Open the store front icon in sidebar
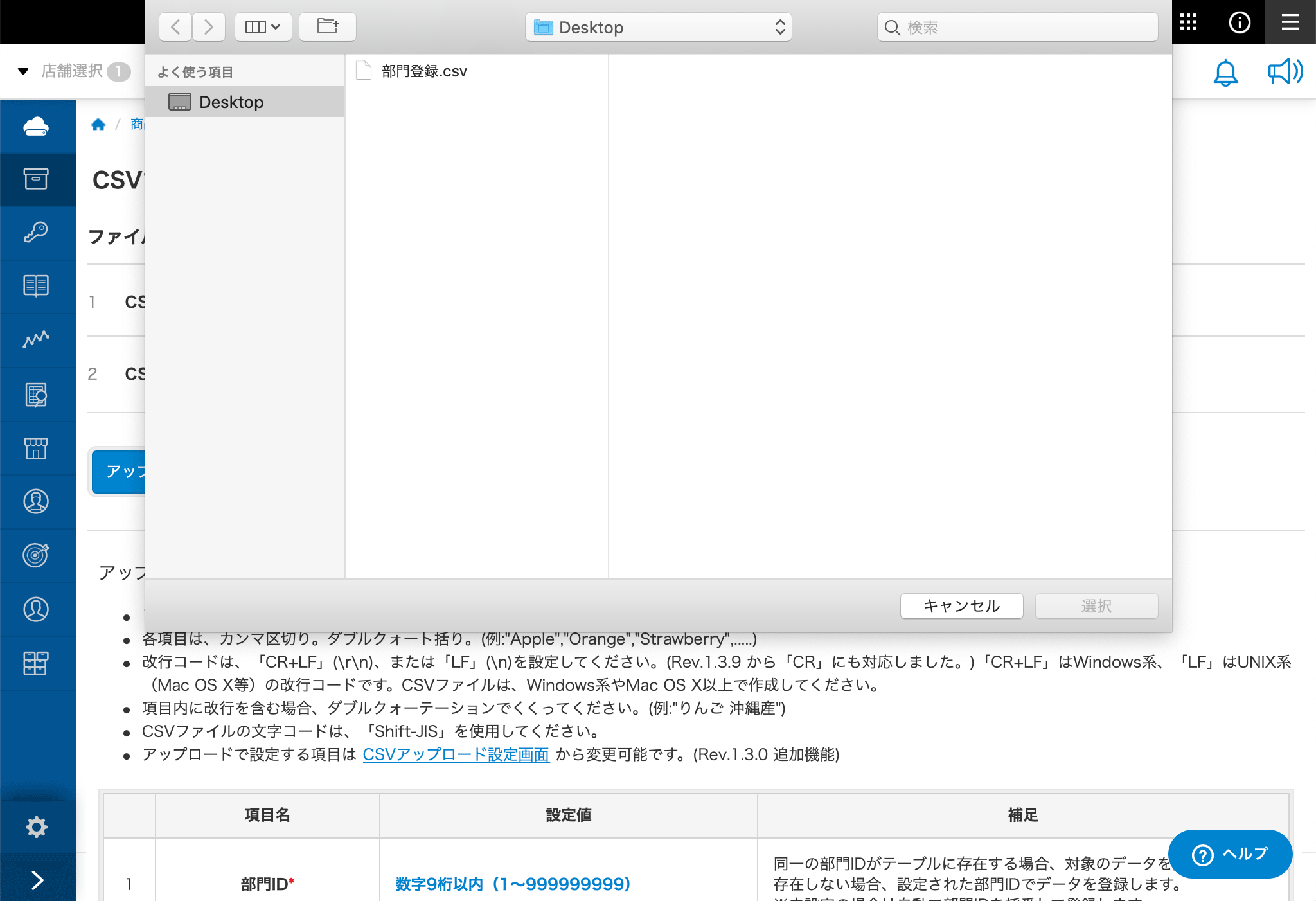Screen dimensions: 1316x901 (x=37, y=448)
